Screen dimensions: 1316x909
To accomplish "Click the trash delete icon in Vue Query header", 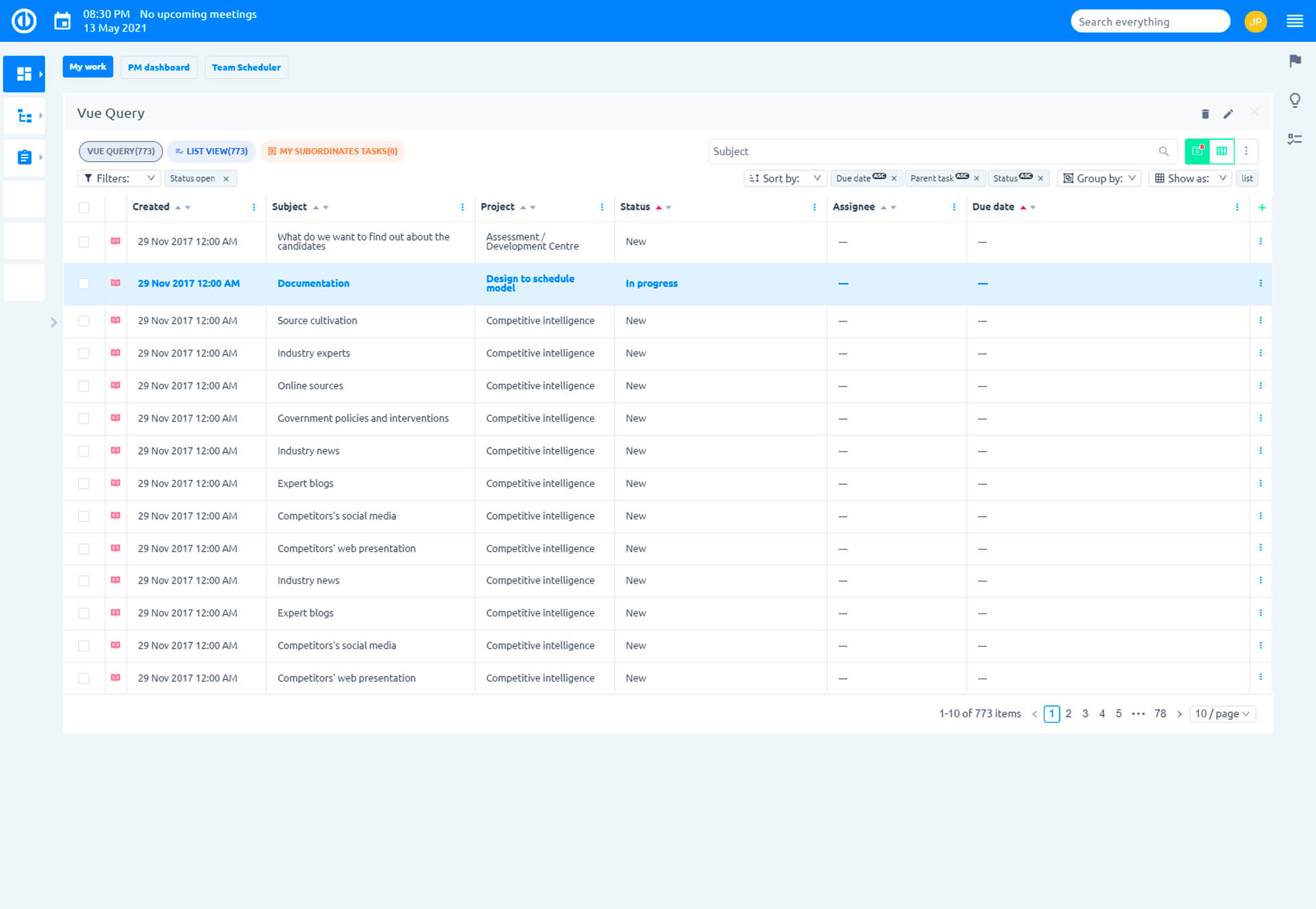I will point(1205,114).
